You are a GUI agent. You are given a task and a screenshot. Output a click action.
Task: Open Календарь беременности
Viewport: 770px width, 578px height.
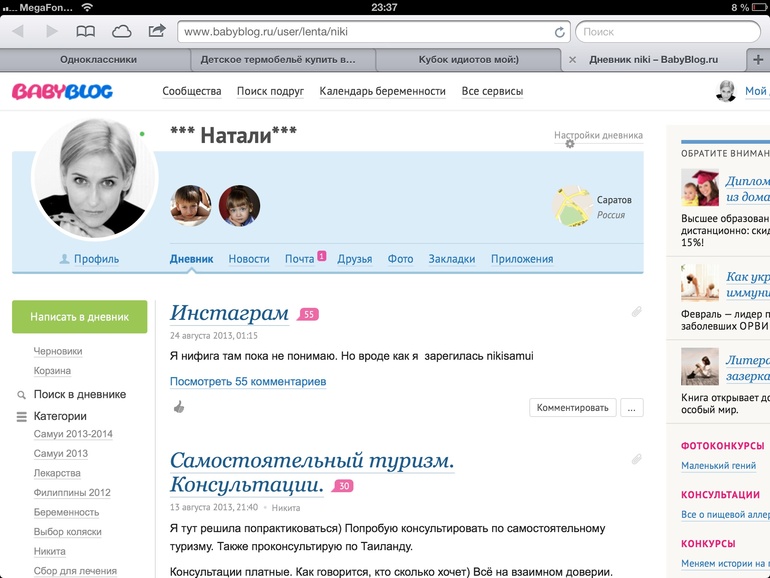[x=383, y=91]
